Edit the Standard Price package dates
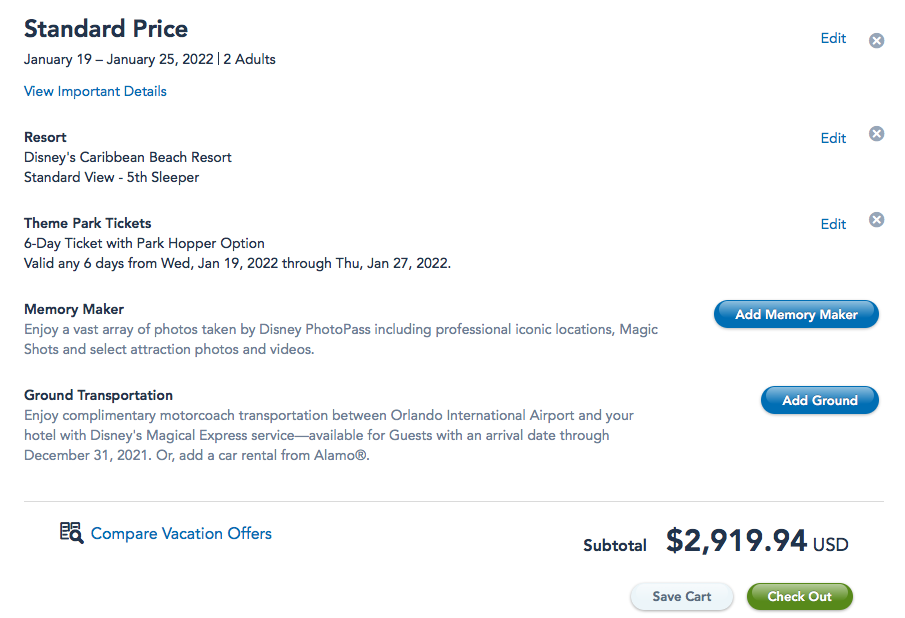The height and width of the screenshot is (618, 905). point(833,39)
